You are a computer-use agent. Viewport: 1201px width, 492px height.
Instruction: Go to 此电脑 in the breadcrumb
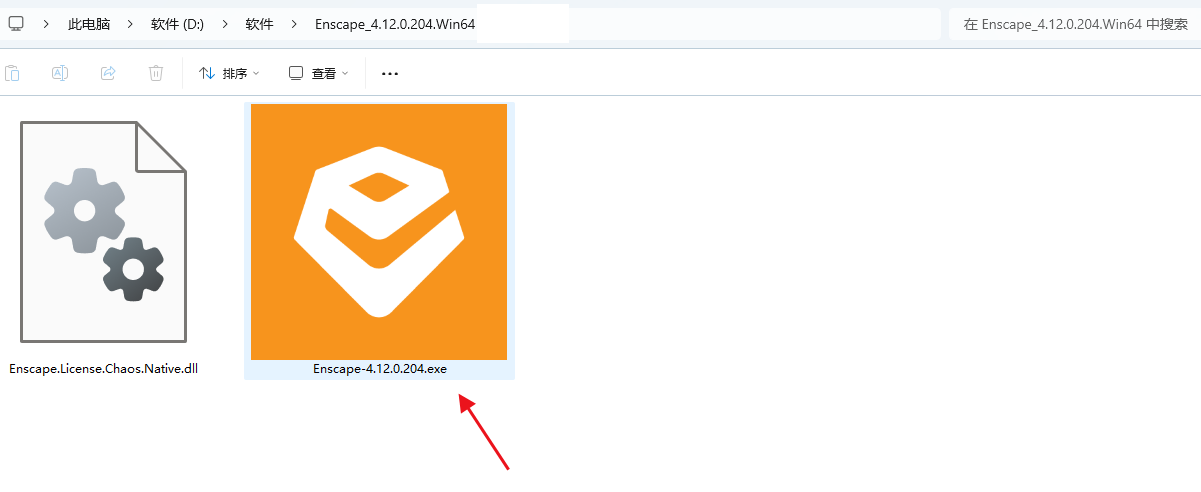coord(88,23)
